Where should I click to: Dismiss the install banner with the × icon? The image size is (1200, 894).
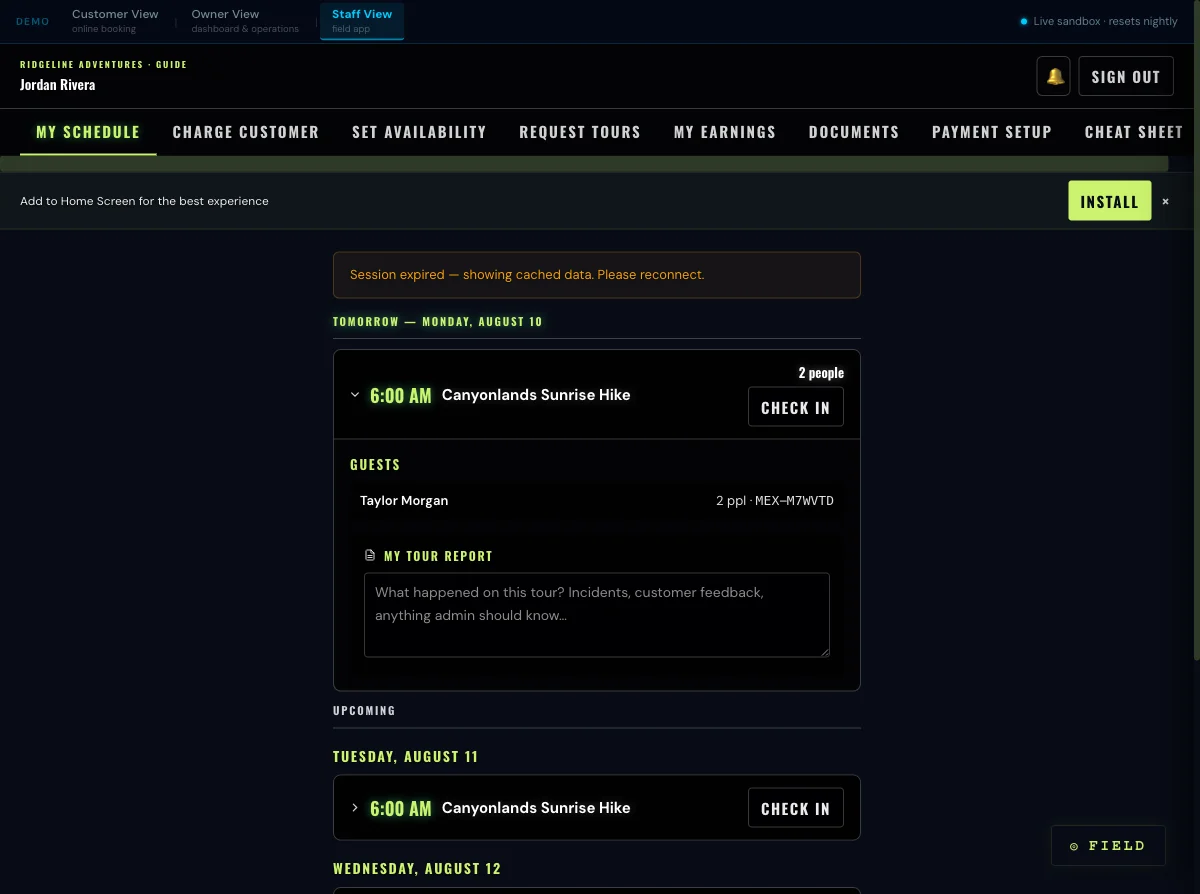coord(1165,201)
